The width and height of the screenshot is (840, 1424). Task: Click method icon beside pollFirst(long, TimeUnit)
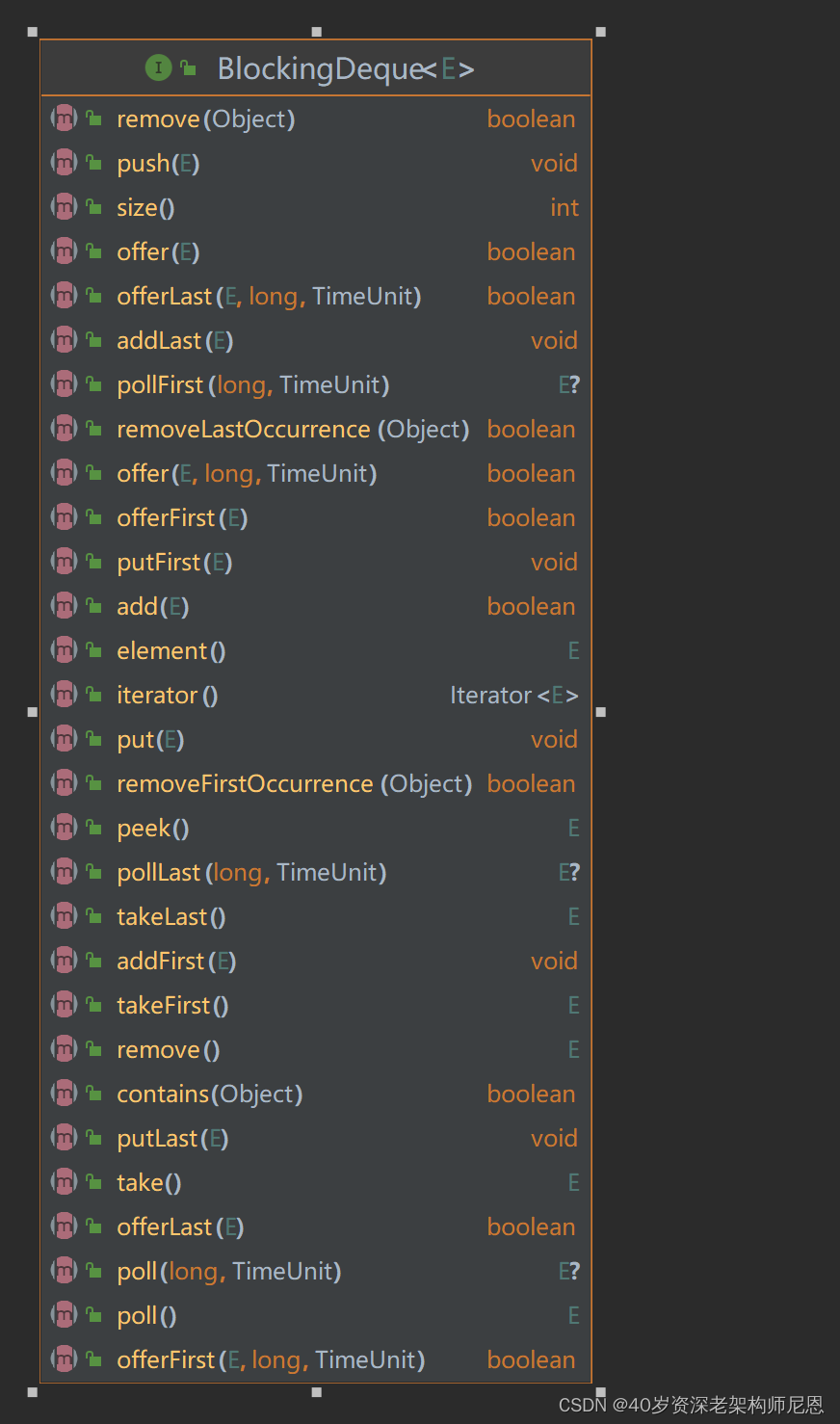point(64,384)
